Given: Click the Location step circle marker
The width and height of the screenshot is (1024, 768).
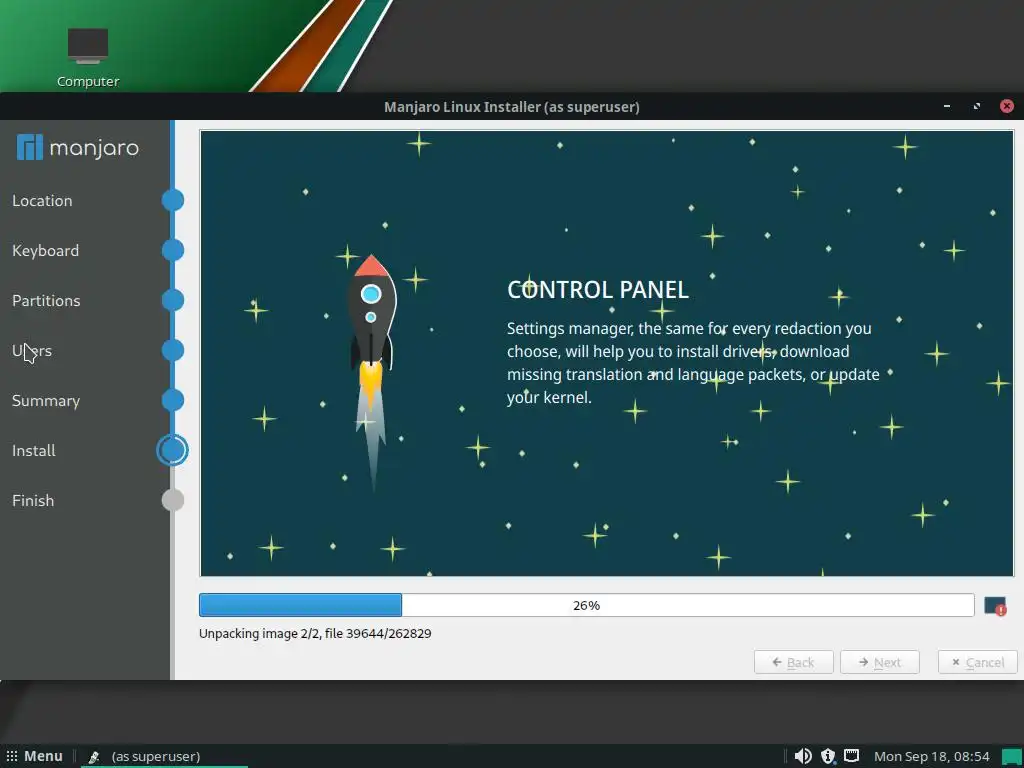Looking at the screenshot, I should tap(172, 200).
